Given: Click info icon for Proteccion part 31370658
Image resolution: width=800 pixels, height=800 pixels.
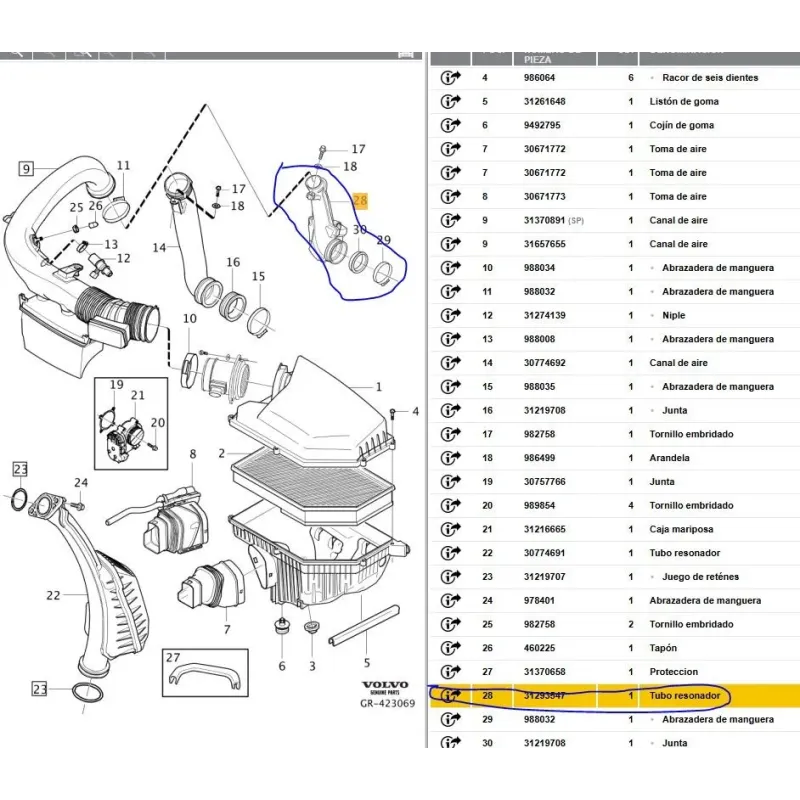Looking at the screenshot, I should (449, 672).
